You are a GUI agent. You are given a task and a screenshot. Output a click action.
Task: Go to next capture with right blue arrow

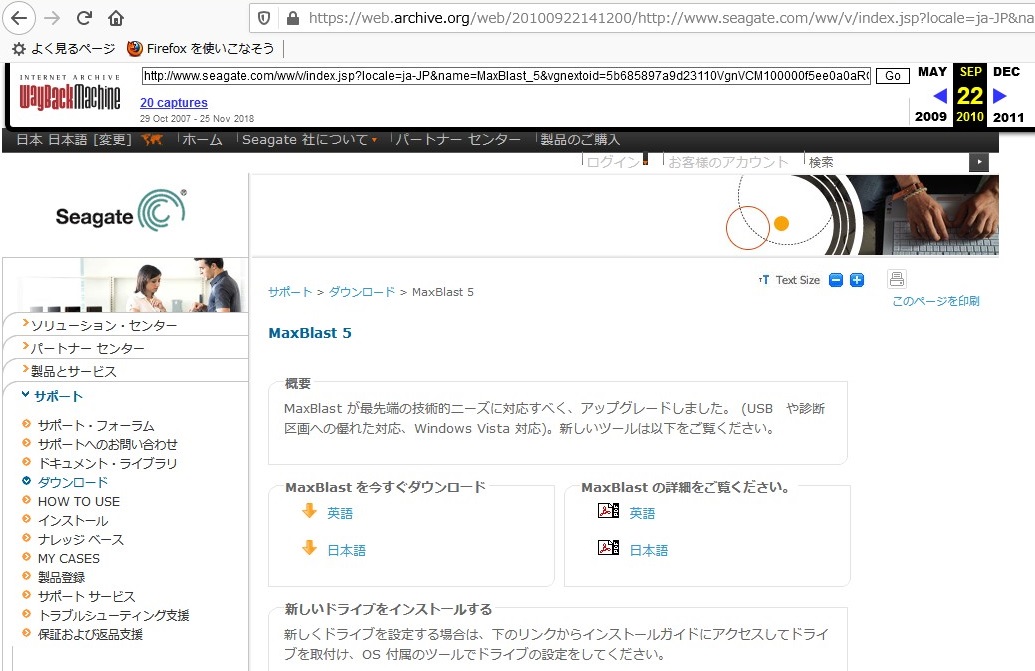coord(999,96)
